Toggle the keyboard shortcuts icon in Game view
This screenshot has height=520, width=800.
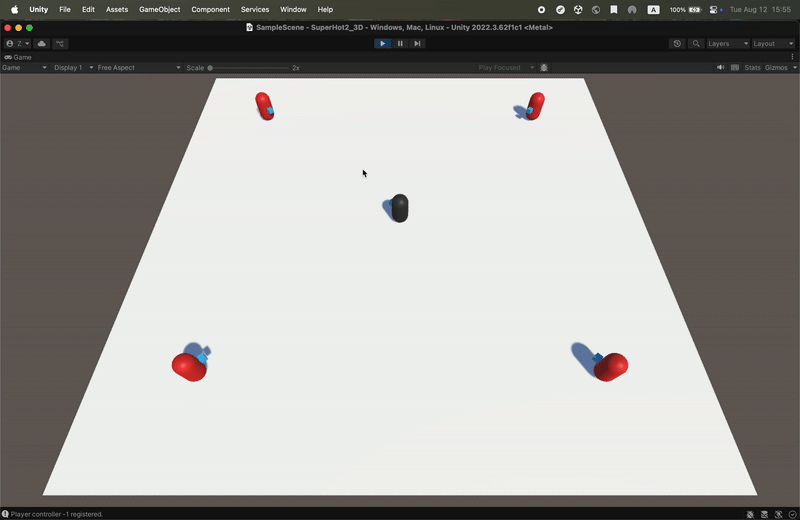pos(735,68)
